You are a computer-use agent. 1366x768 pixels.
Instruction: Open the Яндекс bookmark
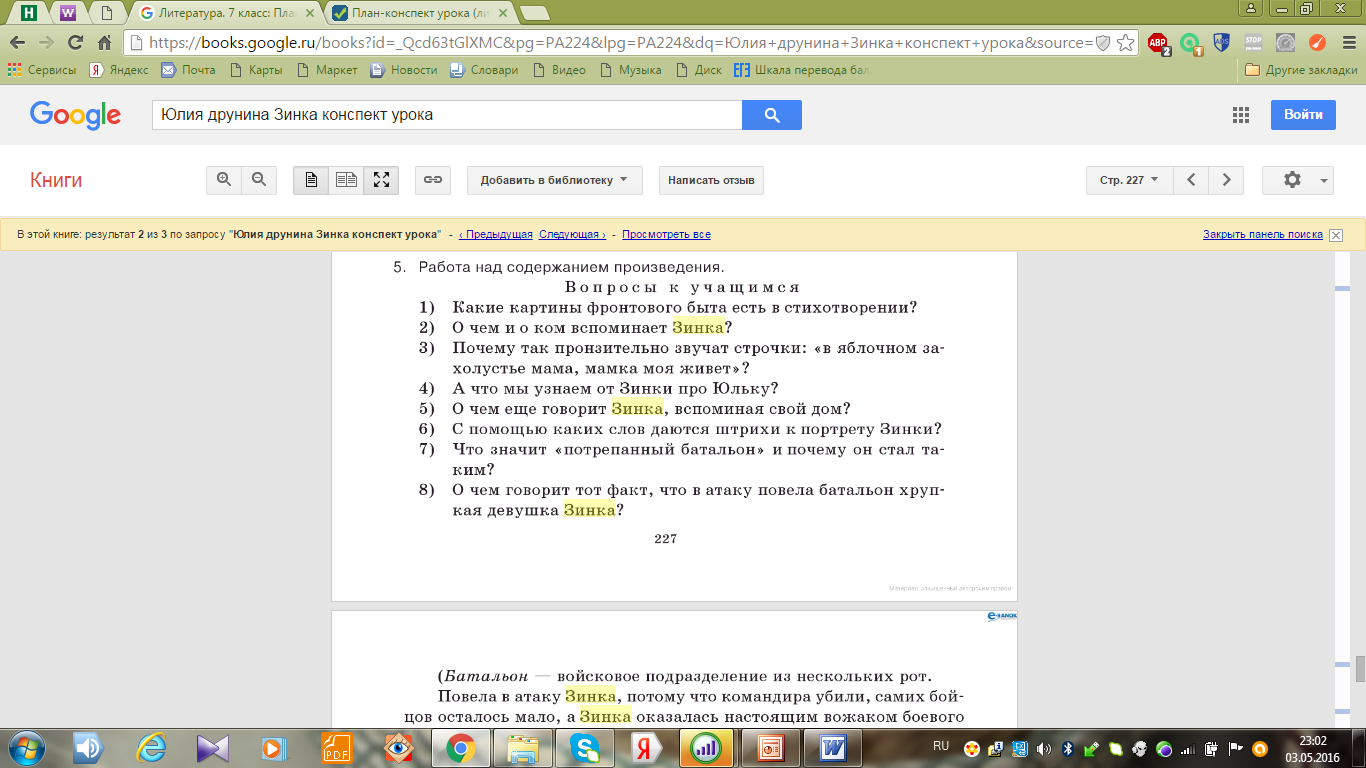(118, 70)
